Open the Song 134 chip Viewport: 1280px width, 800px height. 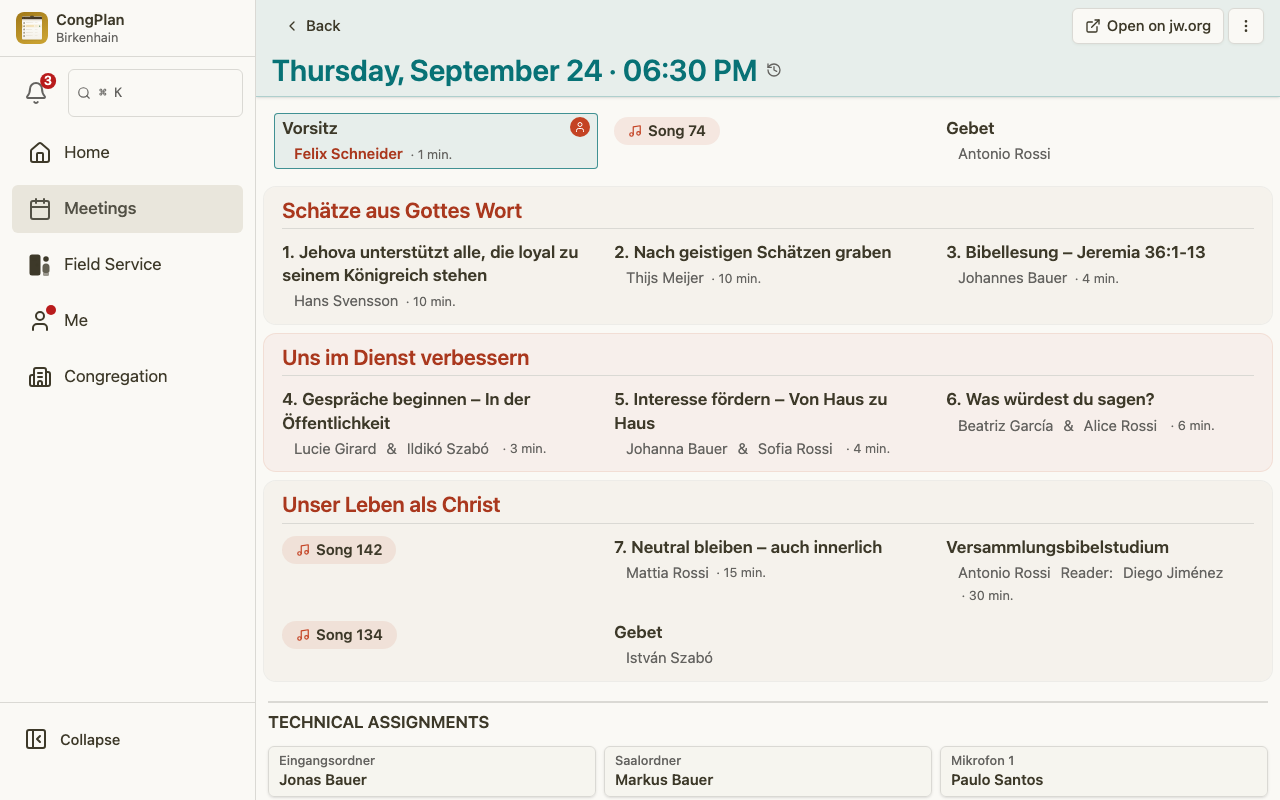[339, 635]
